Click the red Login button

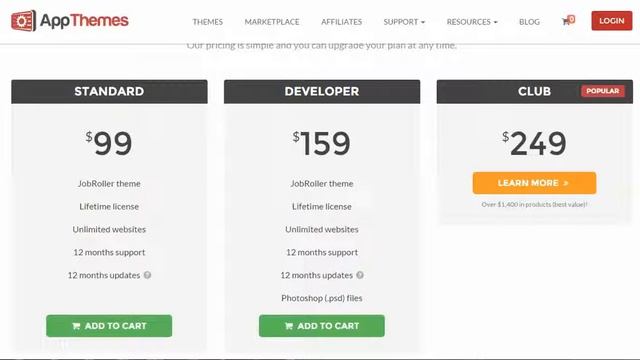(611, 21)
